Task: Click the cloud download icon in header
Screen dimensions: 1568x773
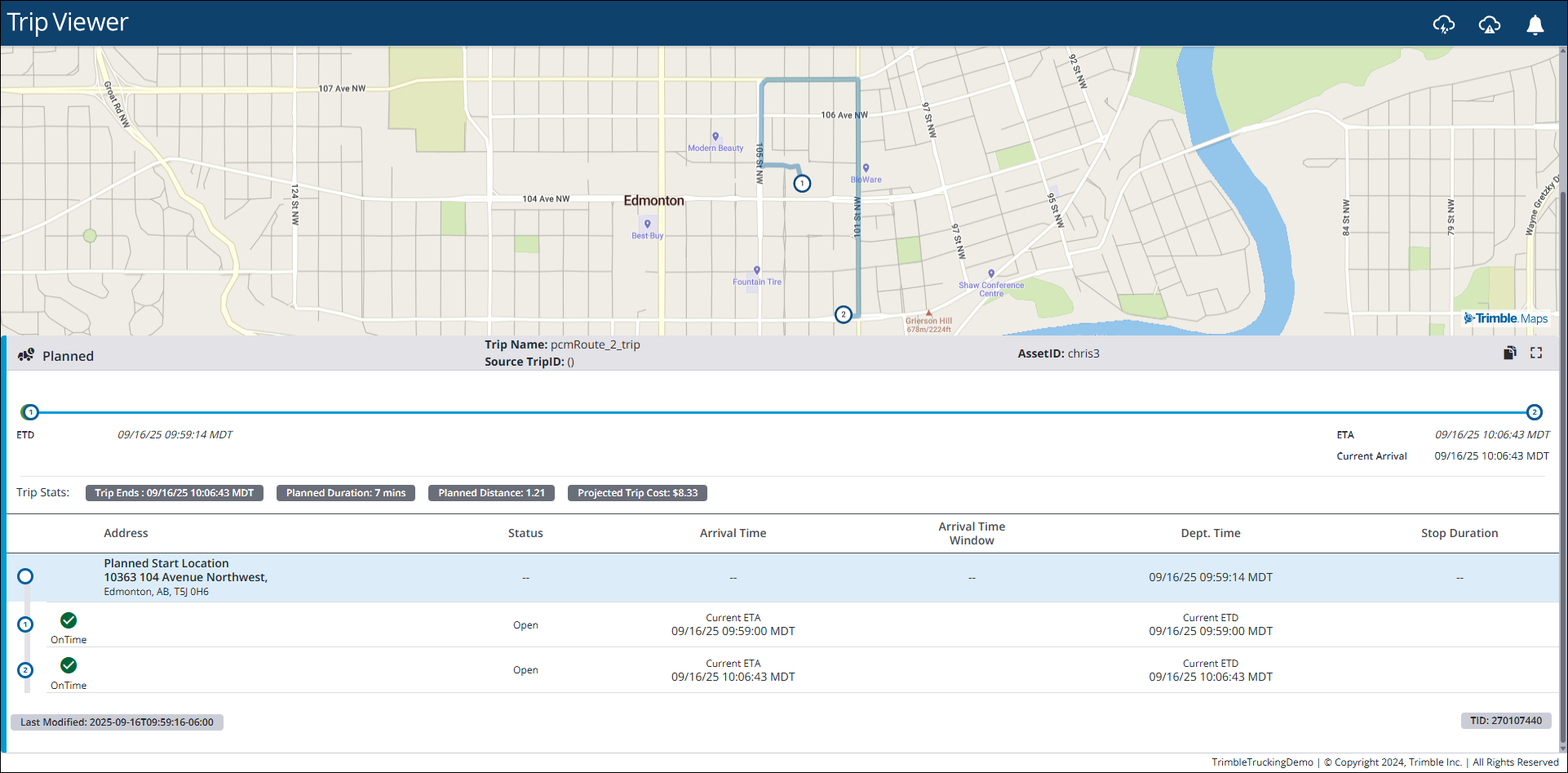Action: pos(1444,24)
